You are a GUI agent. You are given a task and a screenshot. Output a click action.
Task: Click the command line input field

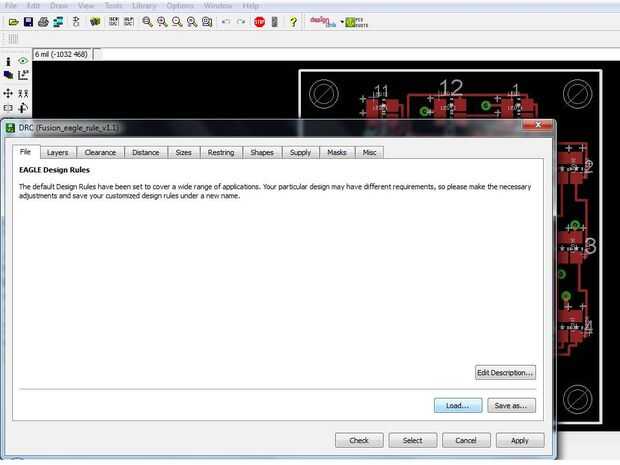coord(357,54)
